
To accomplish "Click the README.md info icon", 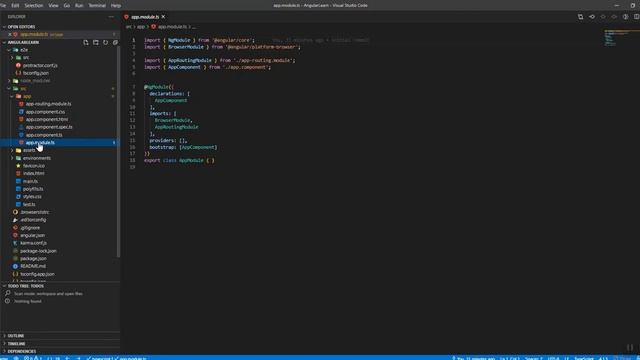I will point(16,266).
